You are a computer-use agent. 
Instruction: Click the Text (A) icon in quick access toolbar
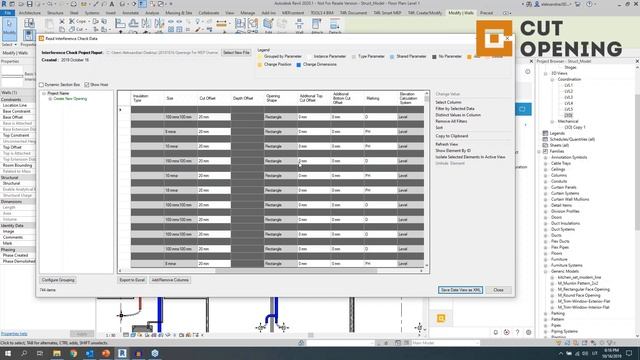point(111,4)
